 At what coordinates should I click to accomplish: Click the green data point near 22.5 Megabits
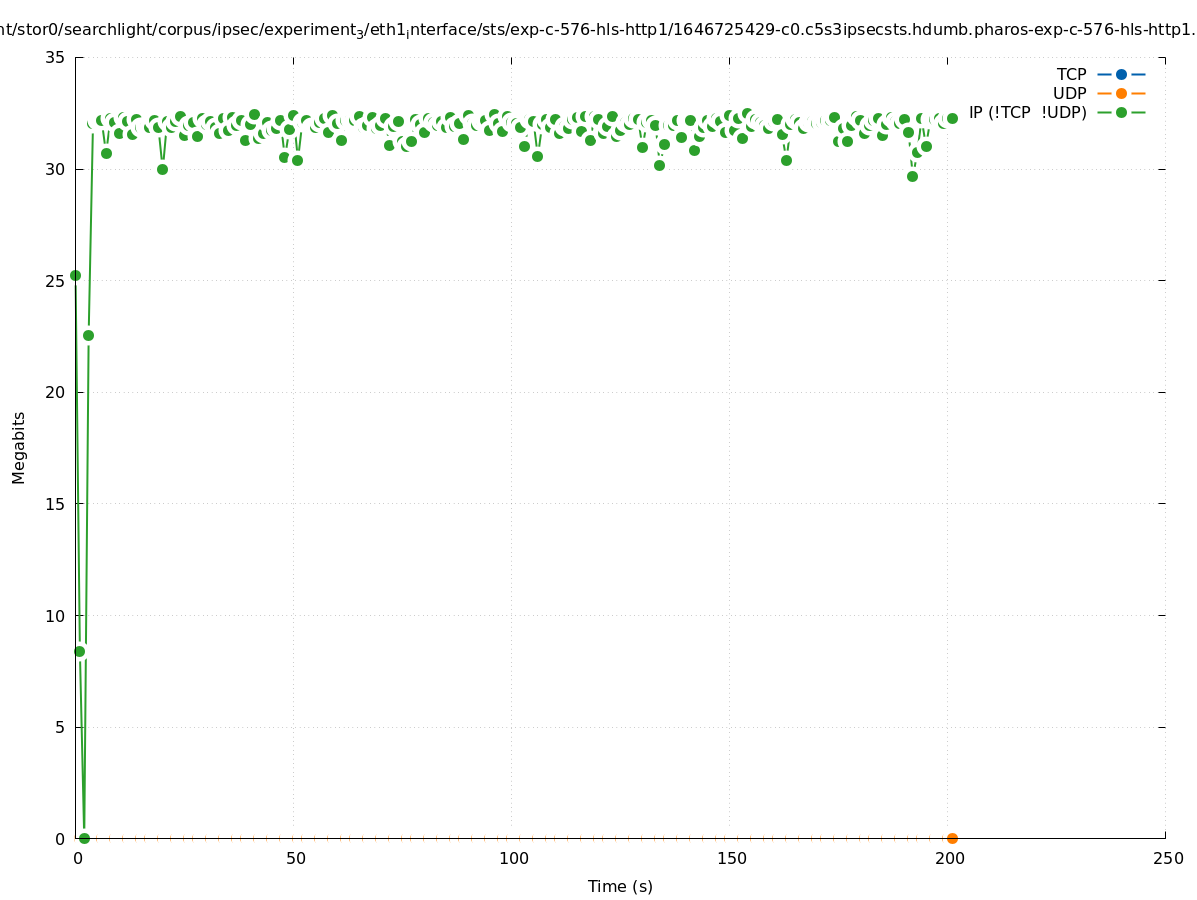pos(88,335)
